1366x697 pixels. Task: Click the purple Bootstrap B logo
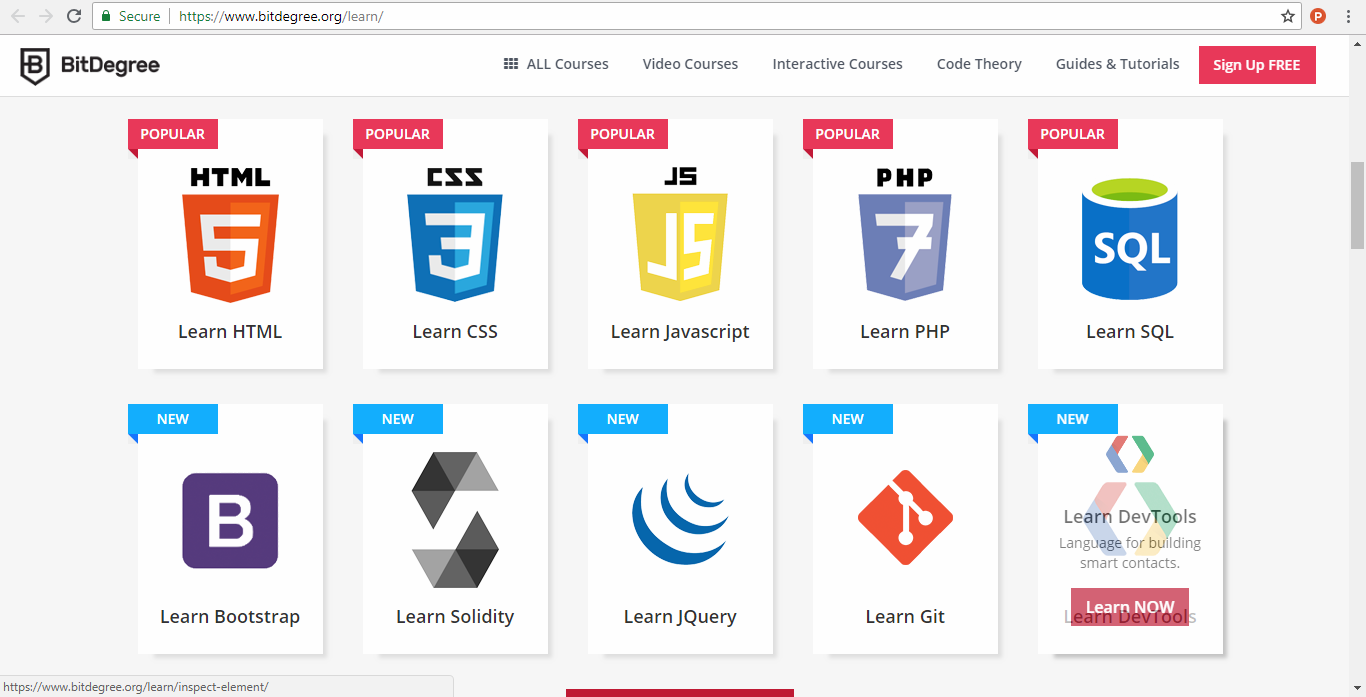click(230, 520)
